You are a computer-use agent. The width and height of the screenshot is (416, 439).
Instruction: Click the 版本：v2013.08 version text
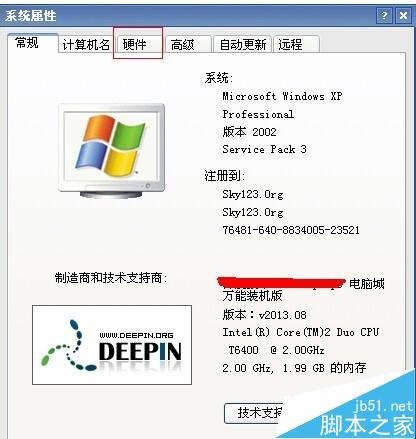tap(264, 315)
